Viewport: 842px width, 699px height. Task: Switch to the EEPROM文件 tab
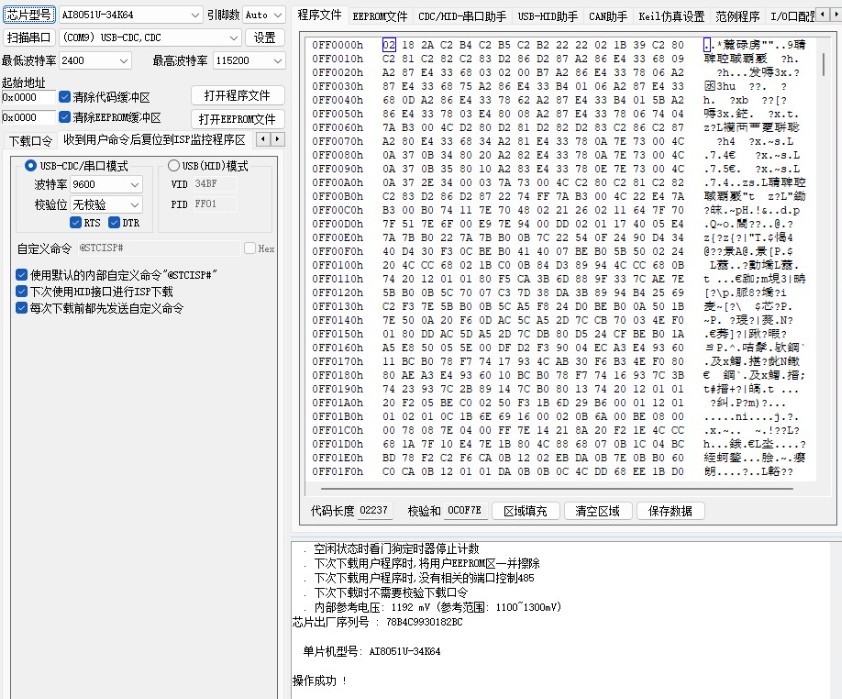(380, 17)
